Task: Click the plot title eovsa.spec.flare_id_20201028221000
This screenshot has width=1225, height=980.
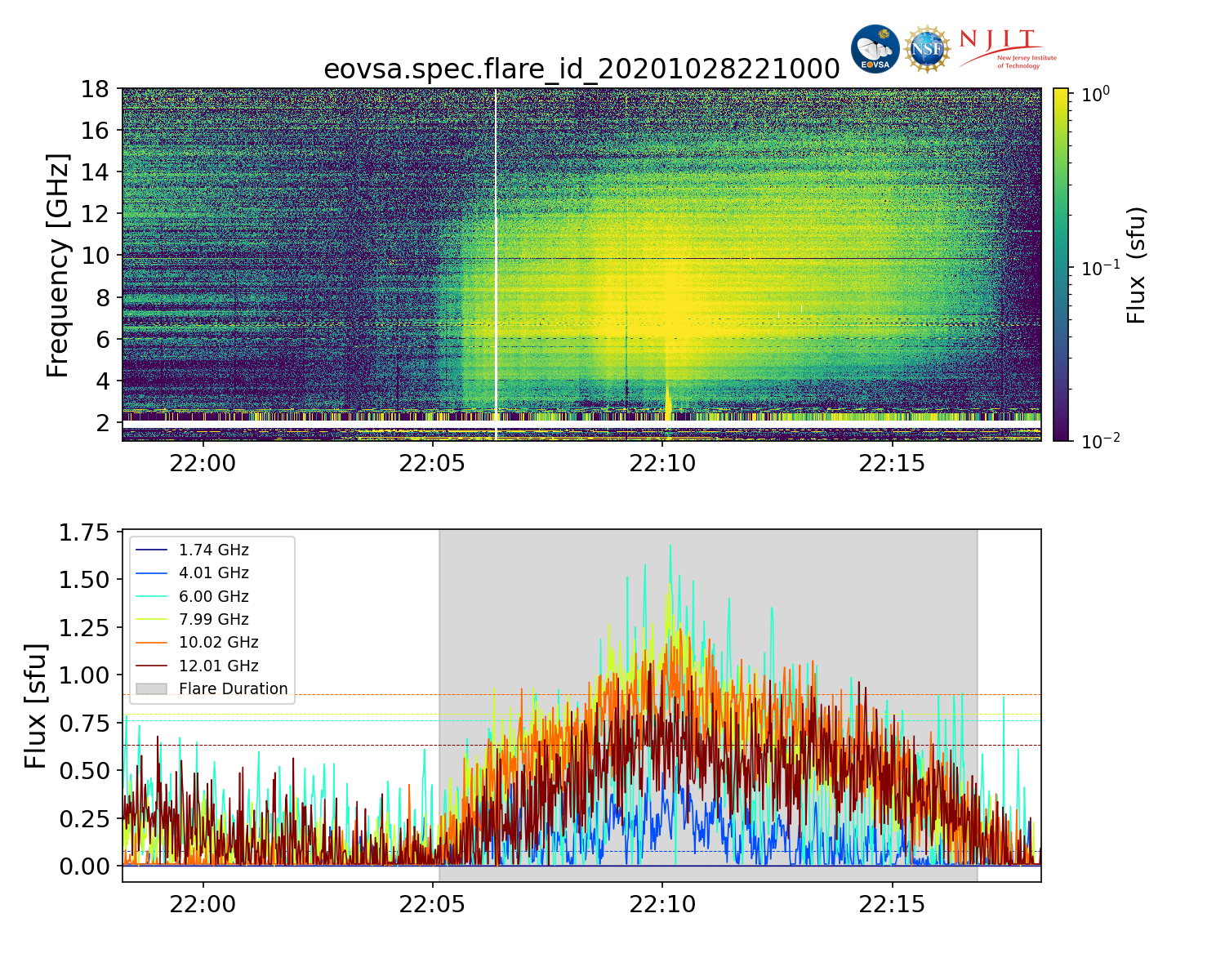Action: 581,69
